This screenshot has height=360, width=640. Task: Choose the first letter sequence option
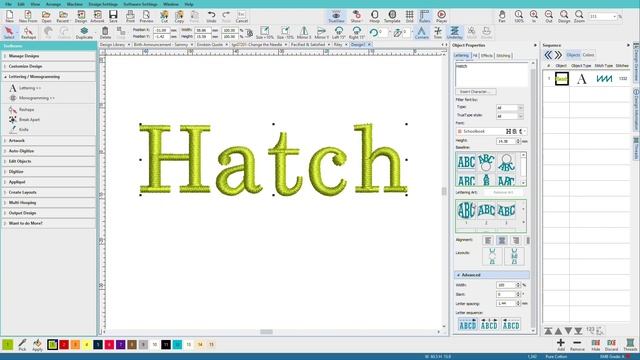467,324
